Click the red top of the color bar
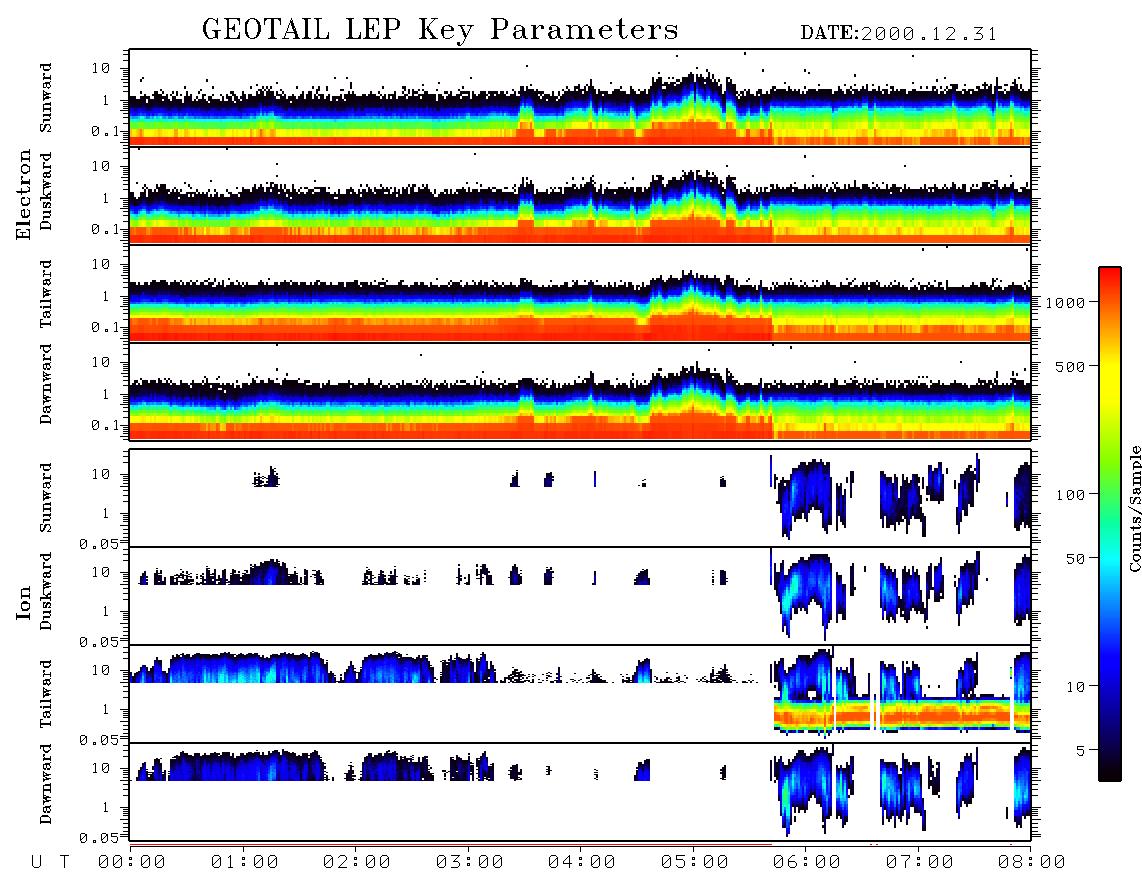This screenshot has width=1142, height=880. (x=1110, y=280)
